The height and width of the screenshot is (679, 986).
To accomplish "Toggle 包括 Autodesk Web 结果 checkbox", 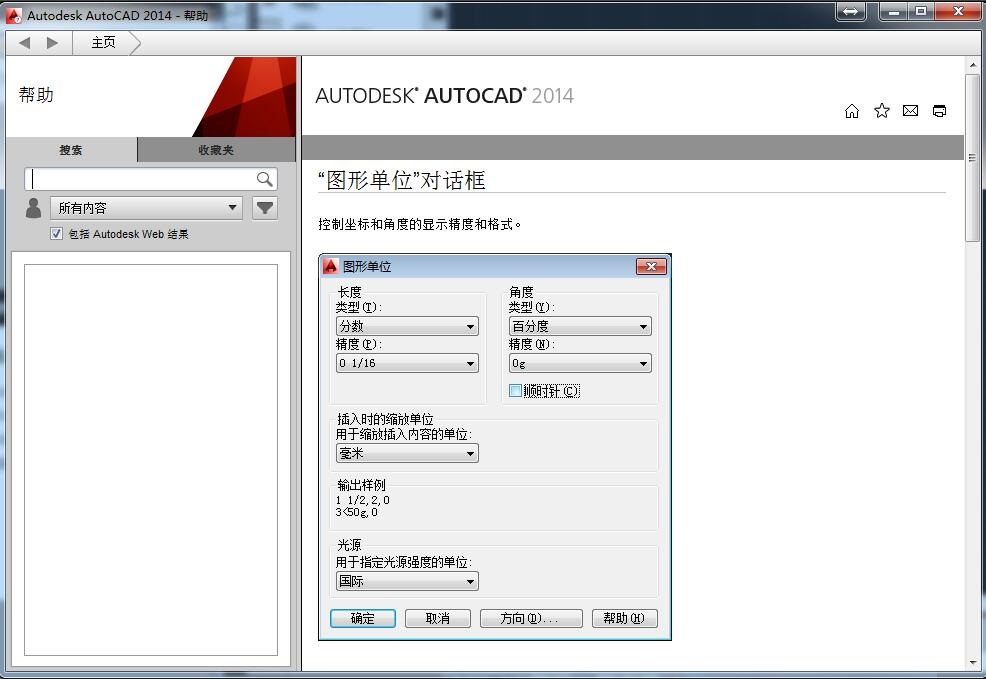I will (56, 234).
